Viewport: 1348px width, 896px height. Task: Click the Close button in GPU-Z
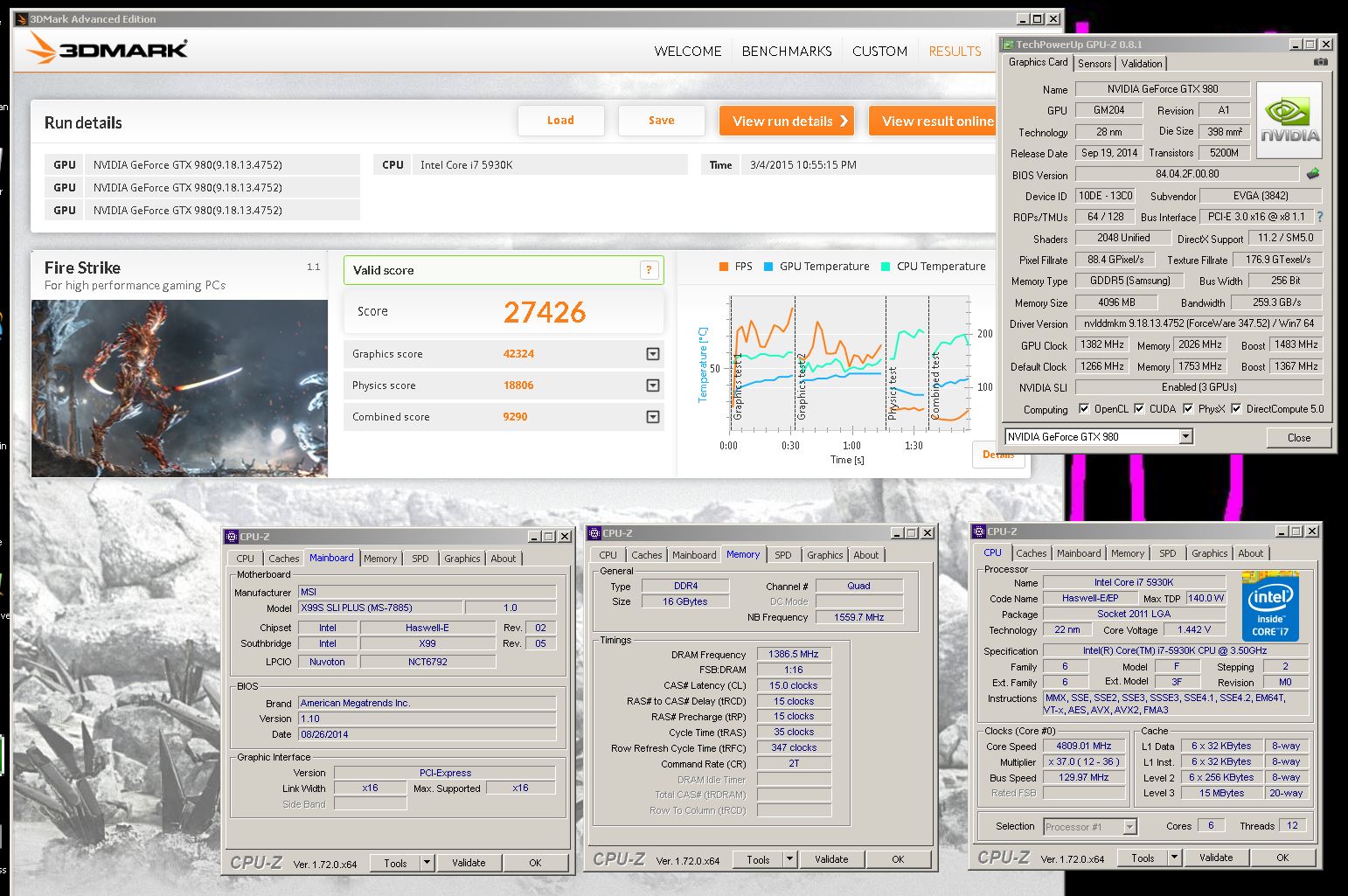point(1299,437)
